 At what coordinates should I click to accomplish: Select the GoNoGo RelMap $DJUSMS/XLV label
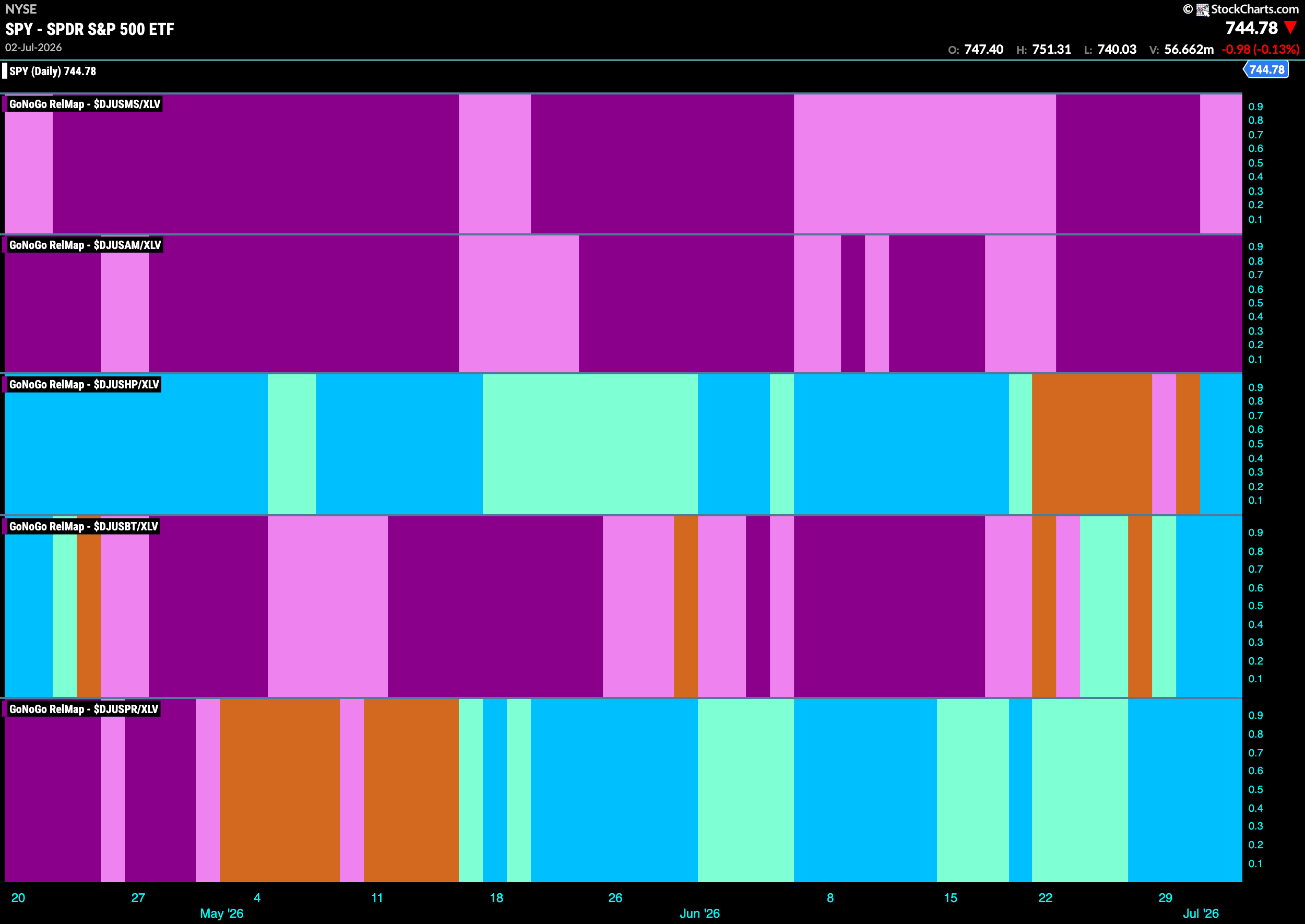(85, 104)
